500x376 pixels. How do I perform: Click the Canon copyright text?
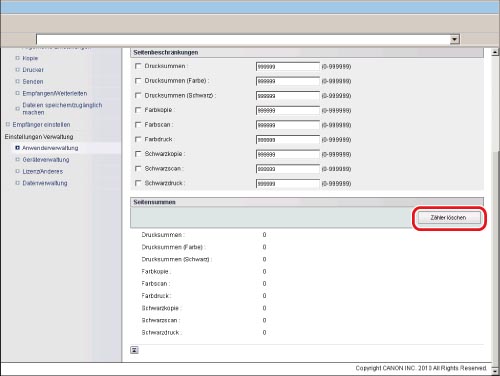[x=421, y=368]
